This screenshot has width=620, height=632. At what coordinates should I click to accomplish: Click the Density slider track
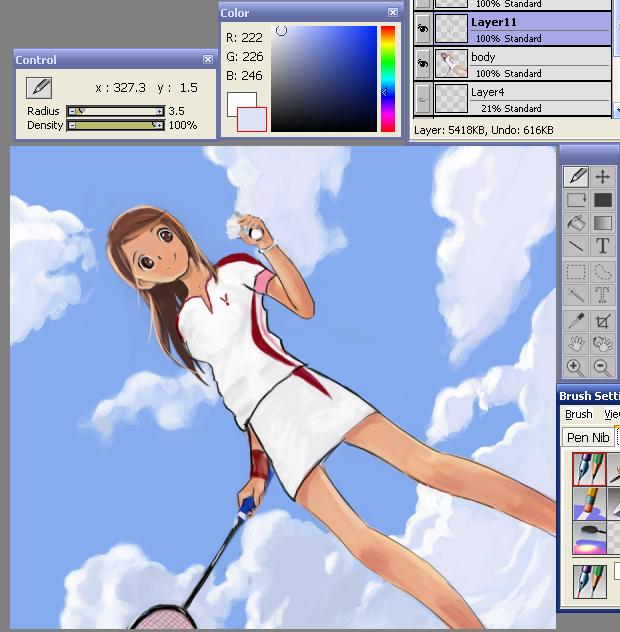(x=116, y=126)
